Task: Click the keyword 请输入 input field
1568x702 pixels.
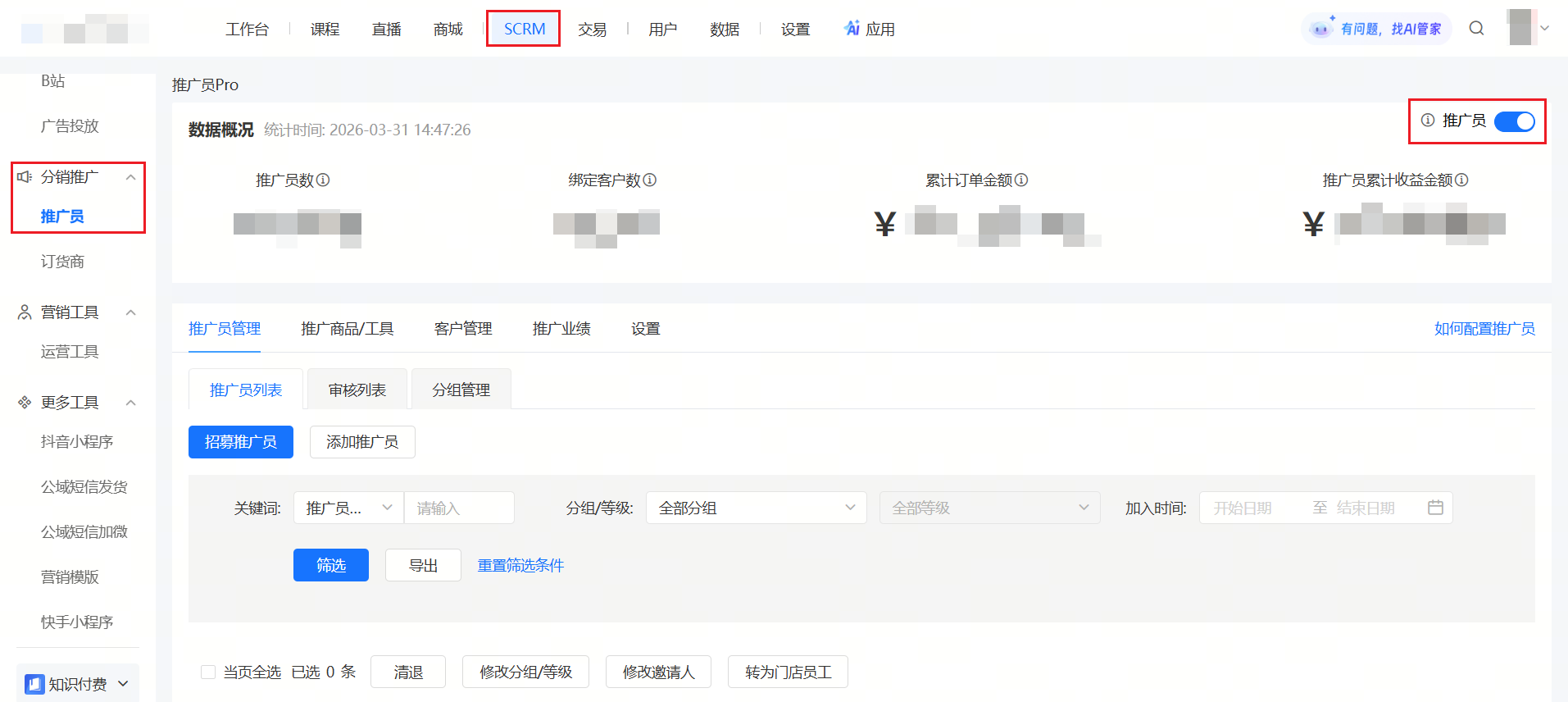Action: pos(459,508)
